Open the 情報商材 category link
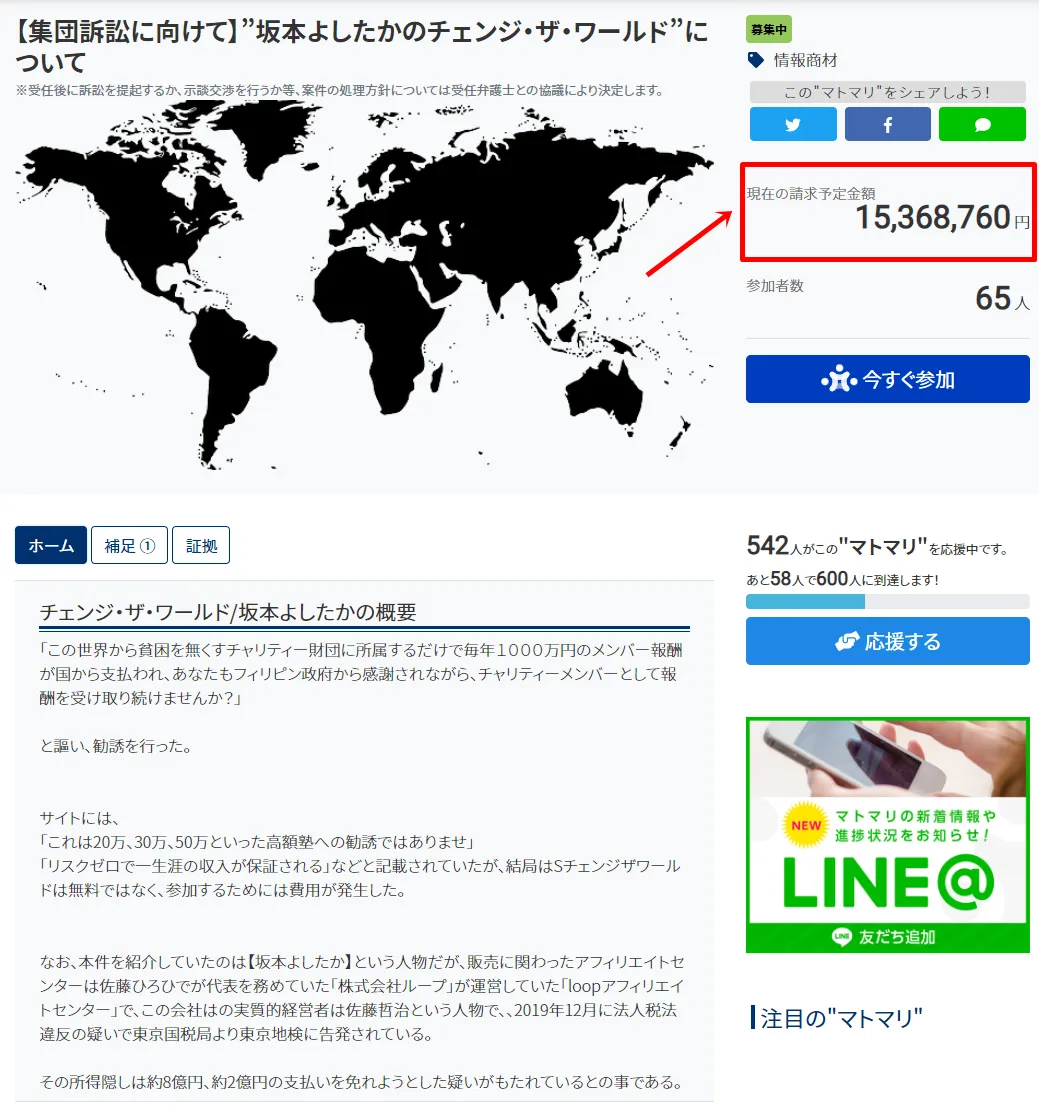 805,60
